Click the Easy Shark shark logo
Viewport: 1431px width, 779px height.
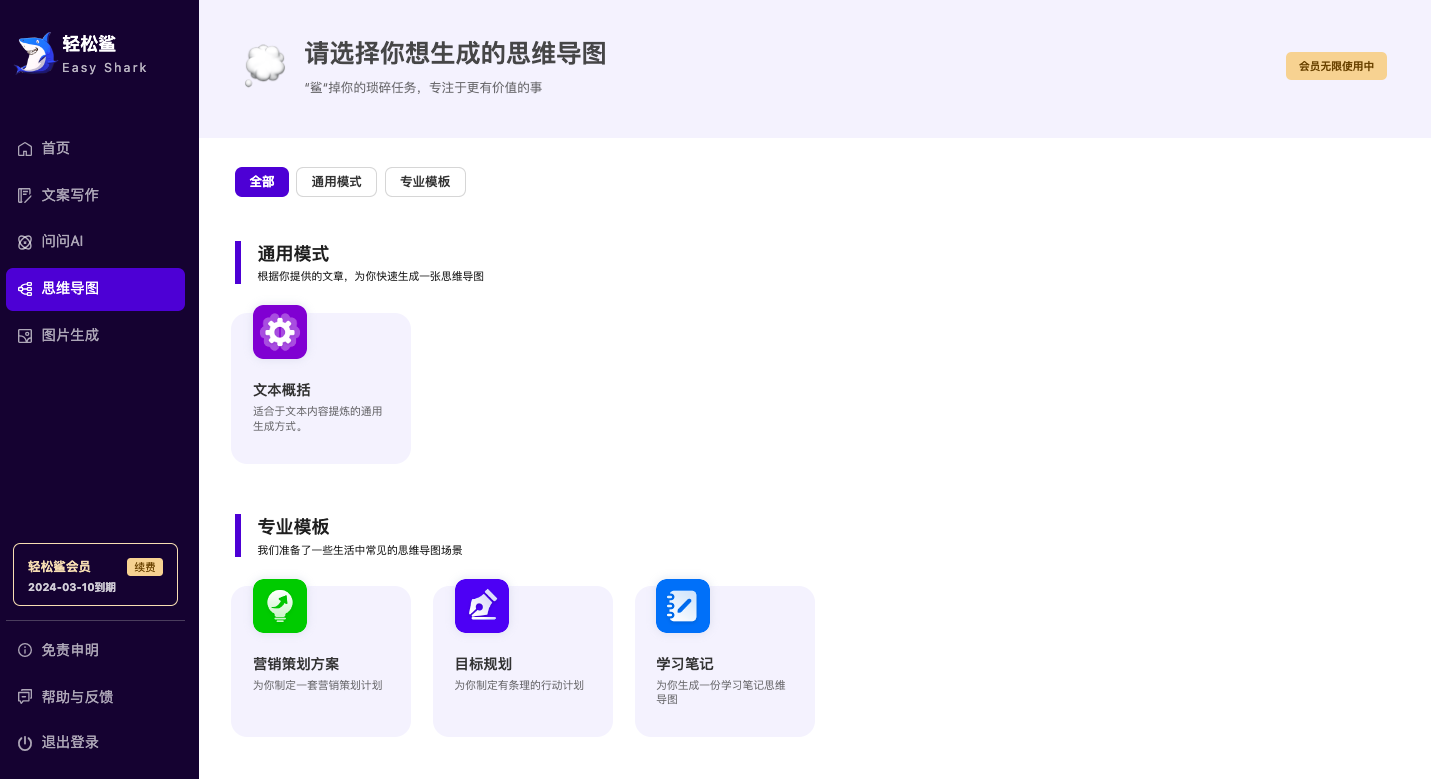pyautogui.click(x=33, y=52)
